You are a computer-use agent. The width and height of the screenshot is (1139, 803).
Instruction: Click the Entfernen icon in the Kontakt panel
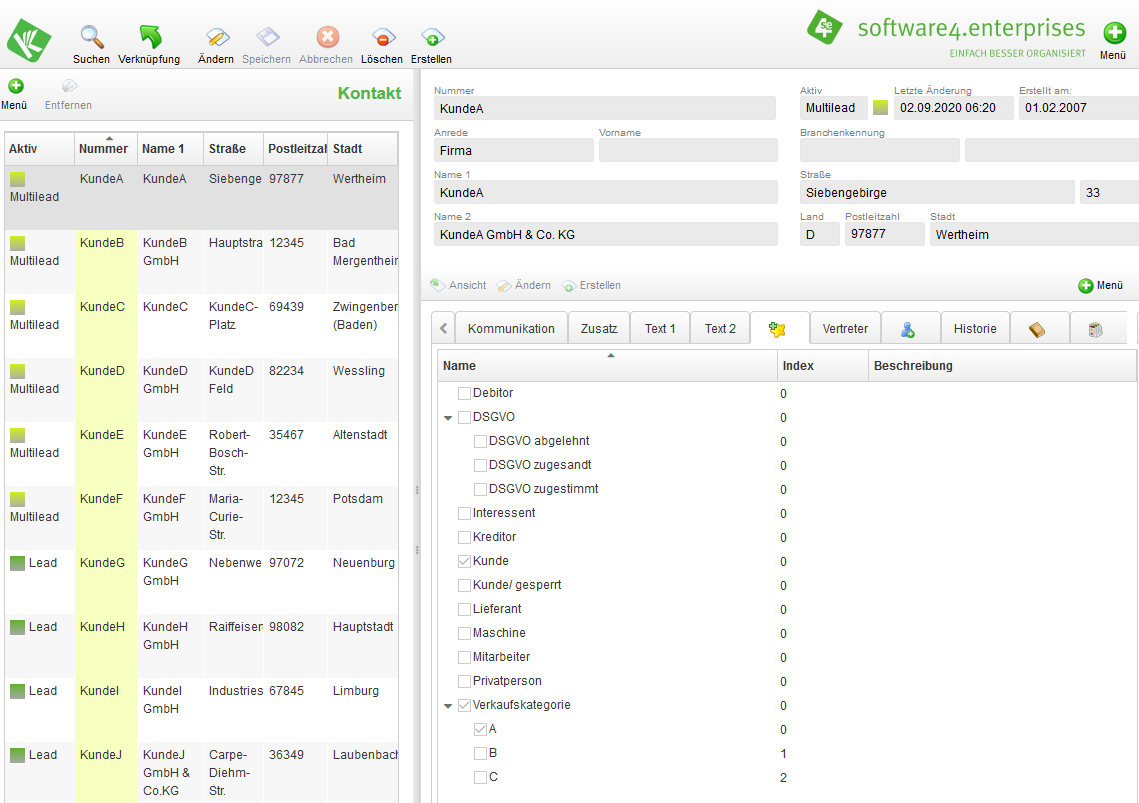pos(69,86)
